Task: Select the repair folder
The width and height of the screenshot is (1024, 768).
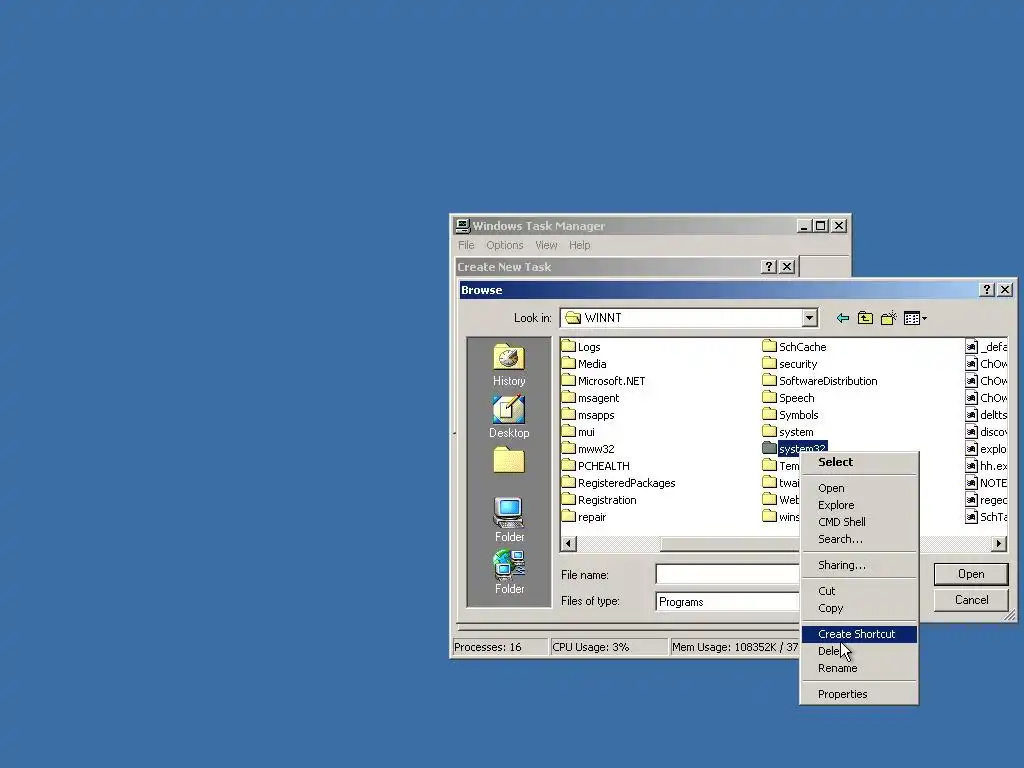Action: (584, 517)
